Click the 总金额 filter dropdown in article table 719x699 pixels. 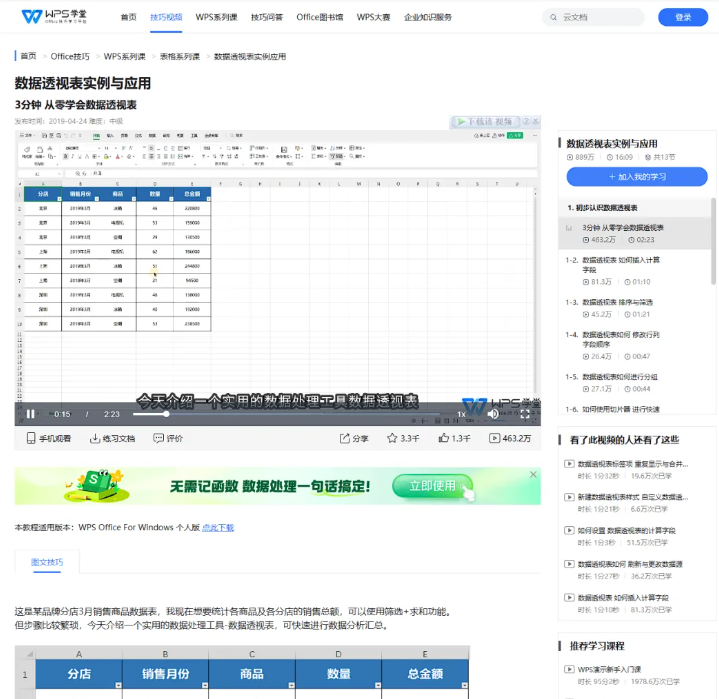click(x=464, y=685)
